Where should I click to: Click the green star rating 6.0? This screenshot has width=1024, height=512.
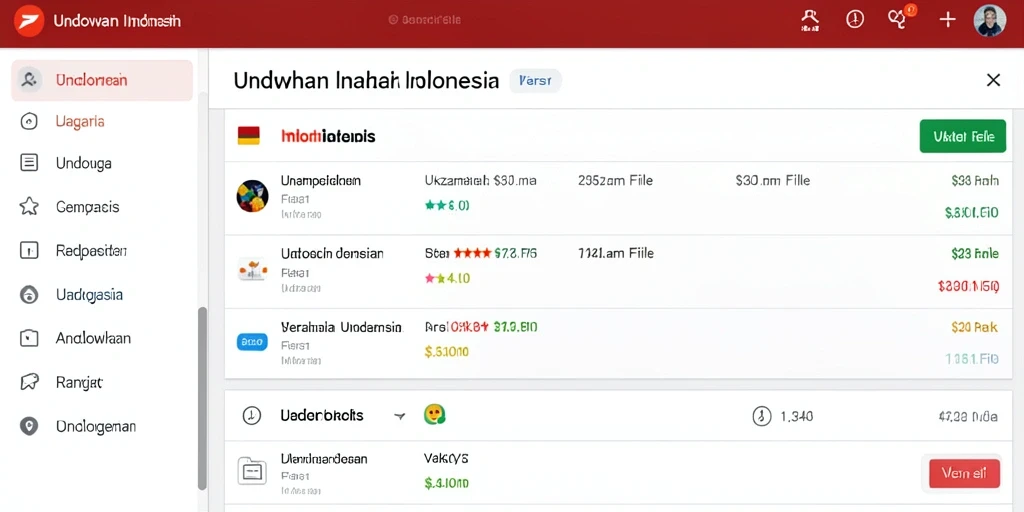447,206
